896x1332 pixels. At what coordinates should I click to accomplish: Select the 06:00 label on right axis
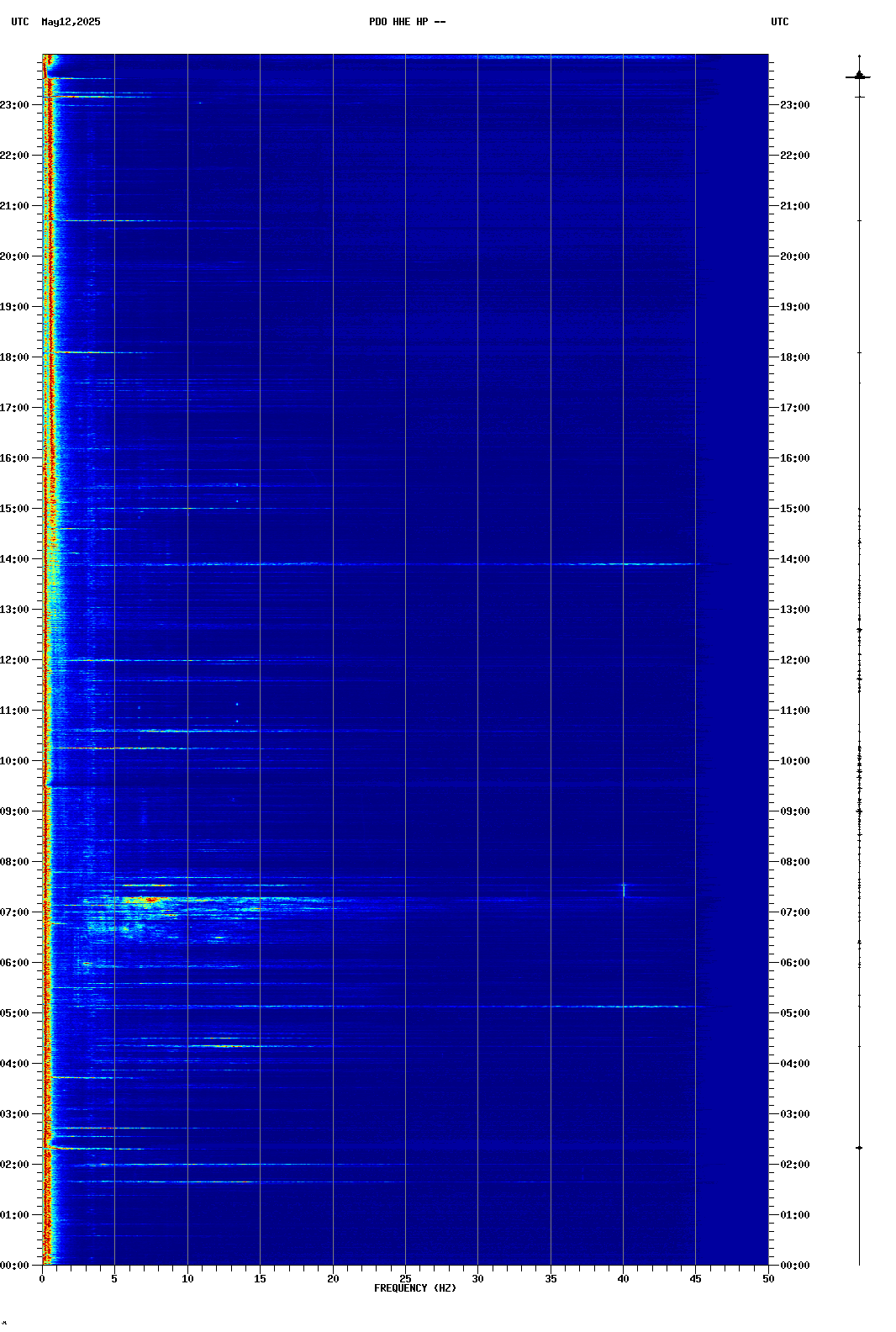(795, 963)
